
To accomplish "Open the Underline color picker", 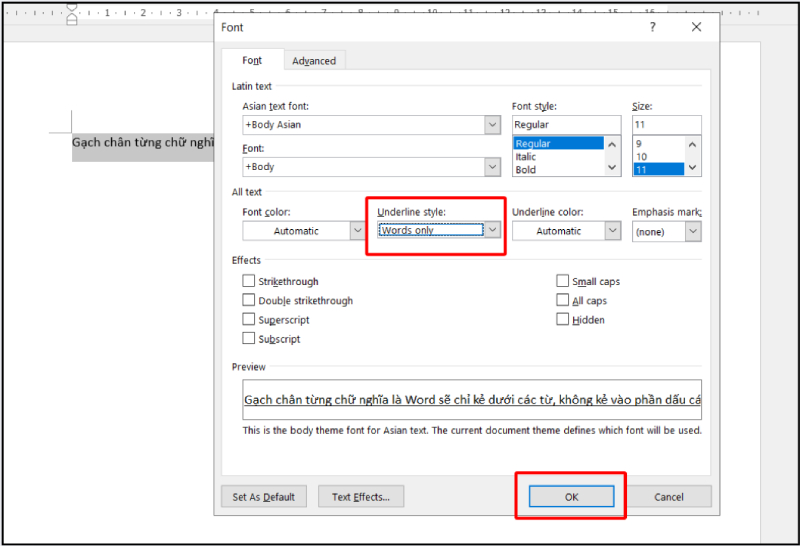I will click(x=612, y=231).
